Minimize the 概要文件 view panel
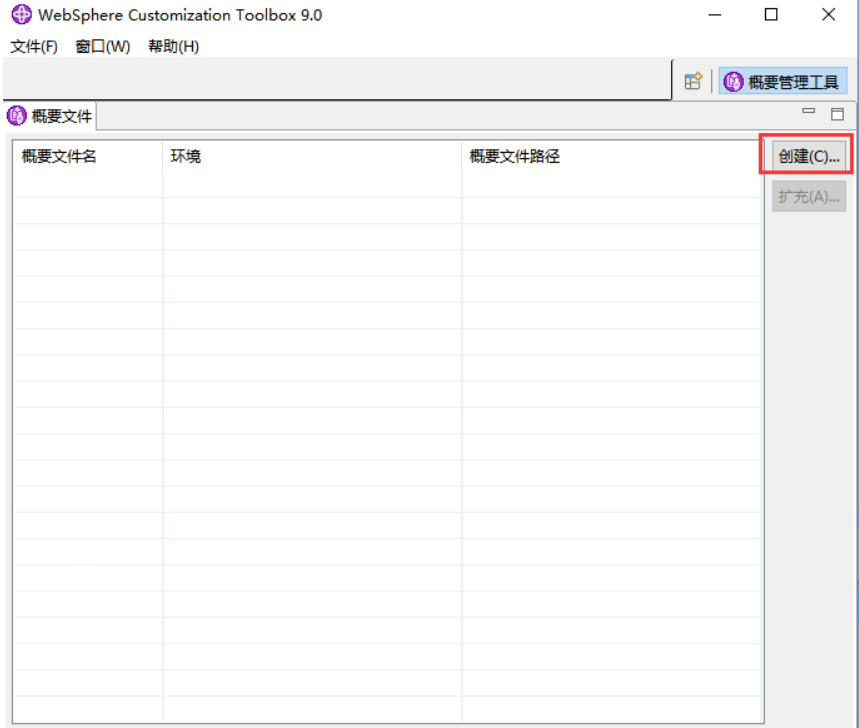 809,111
